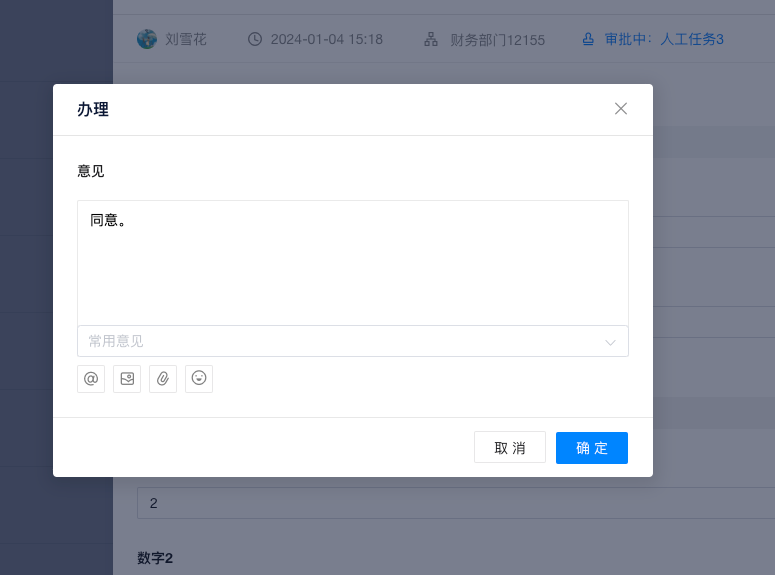Screen dimensions: 775x575
Task: Click the paperclip attachment icon
Action: 163,379
